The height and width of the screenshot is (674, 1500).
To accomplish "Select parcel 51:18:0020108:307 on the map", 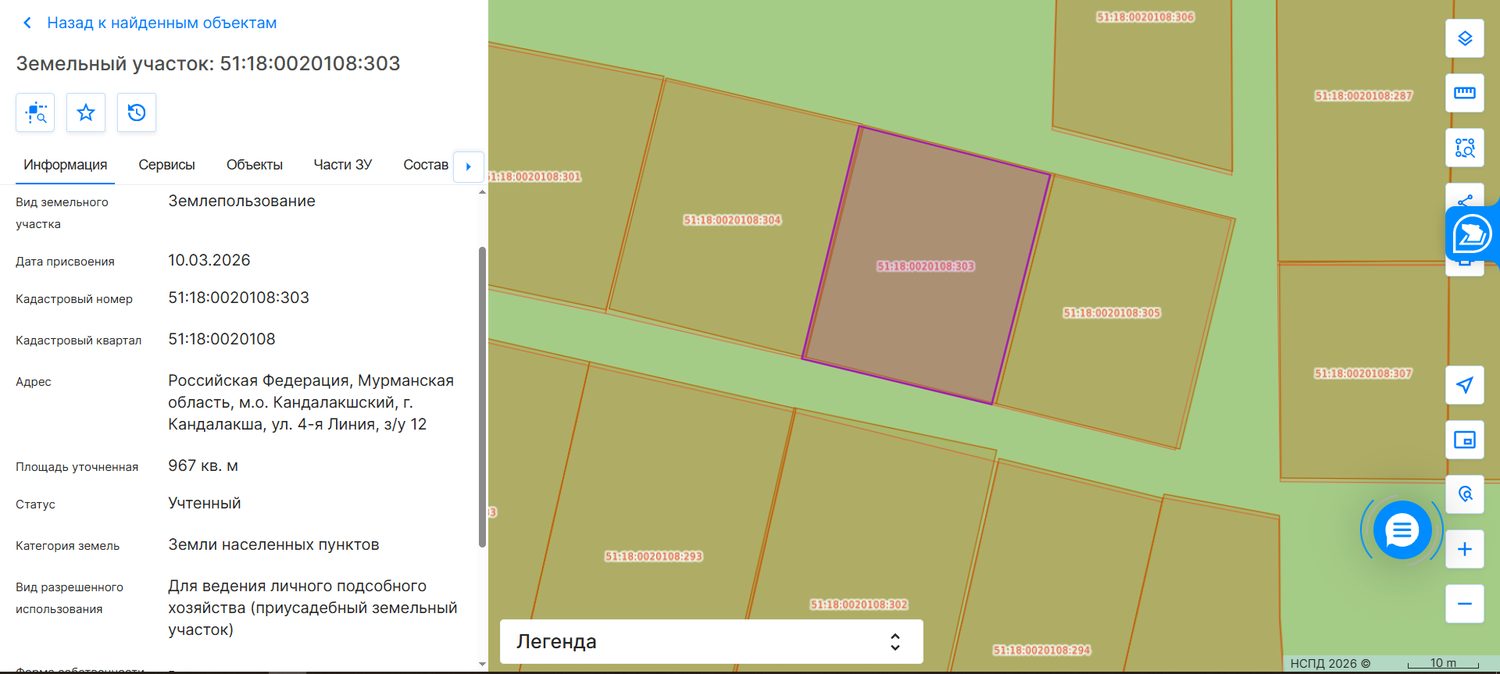I will (x=1363, y=373).
